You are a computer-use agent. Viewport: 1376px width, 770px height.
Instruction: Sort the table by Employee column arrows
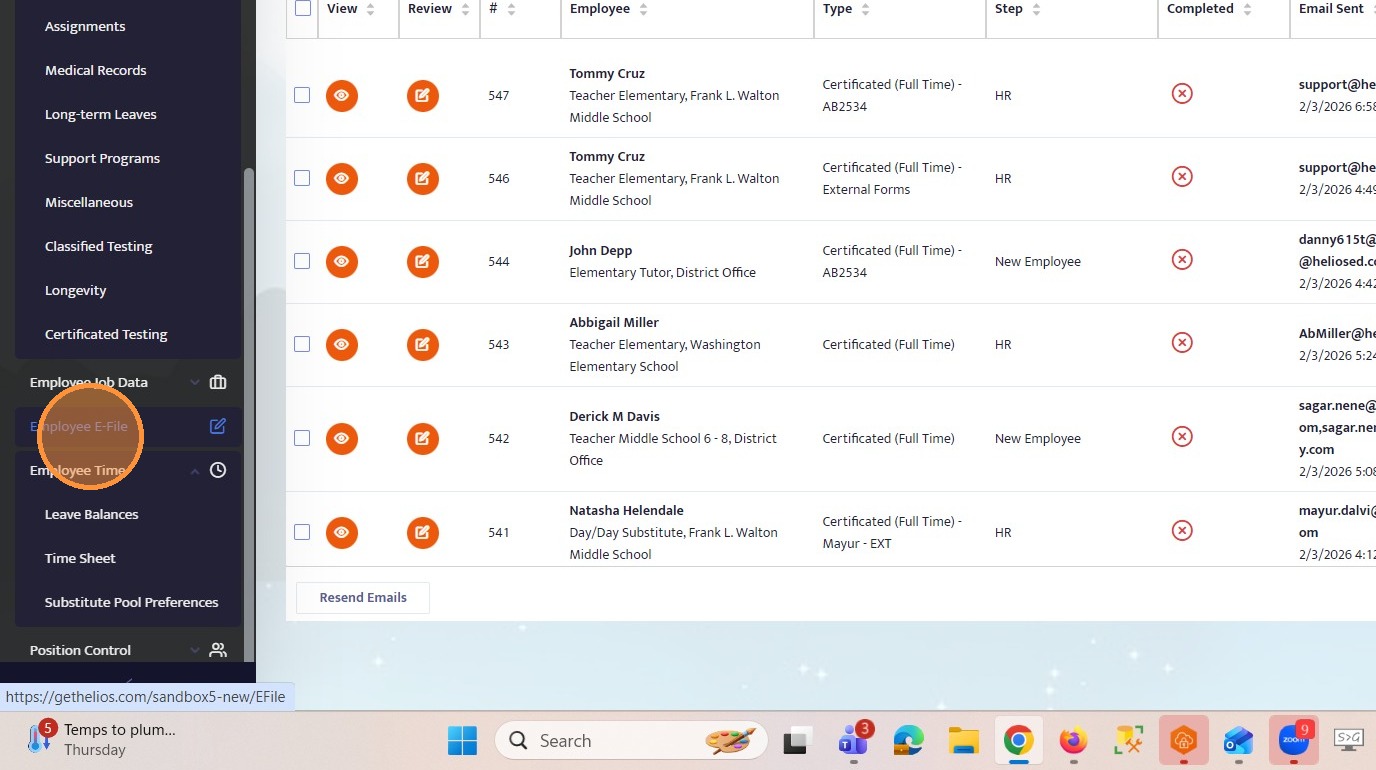point(643,9)
